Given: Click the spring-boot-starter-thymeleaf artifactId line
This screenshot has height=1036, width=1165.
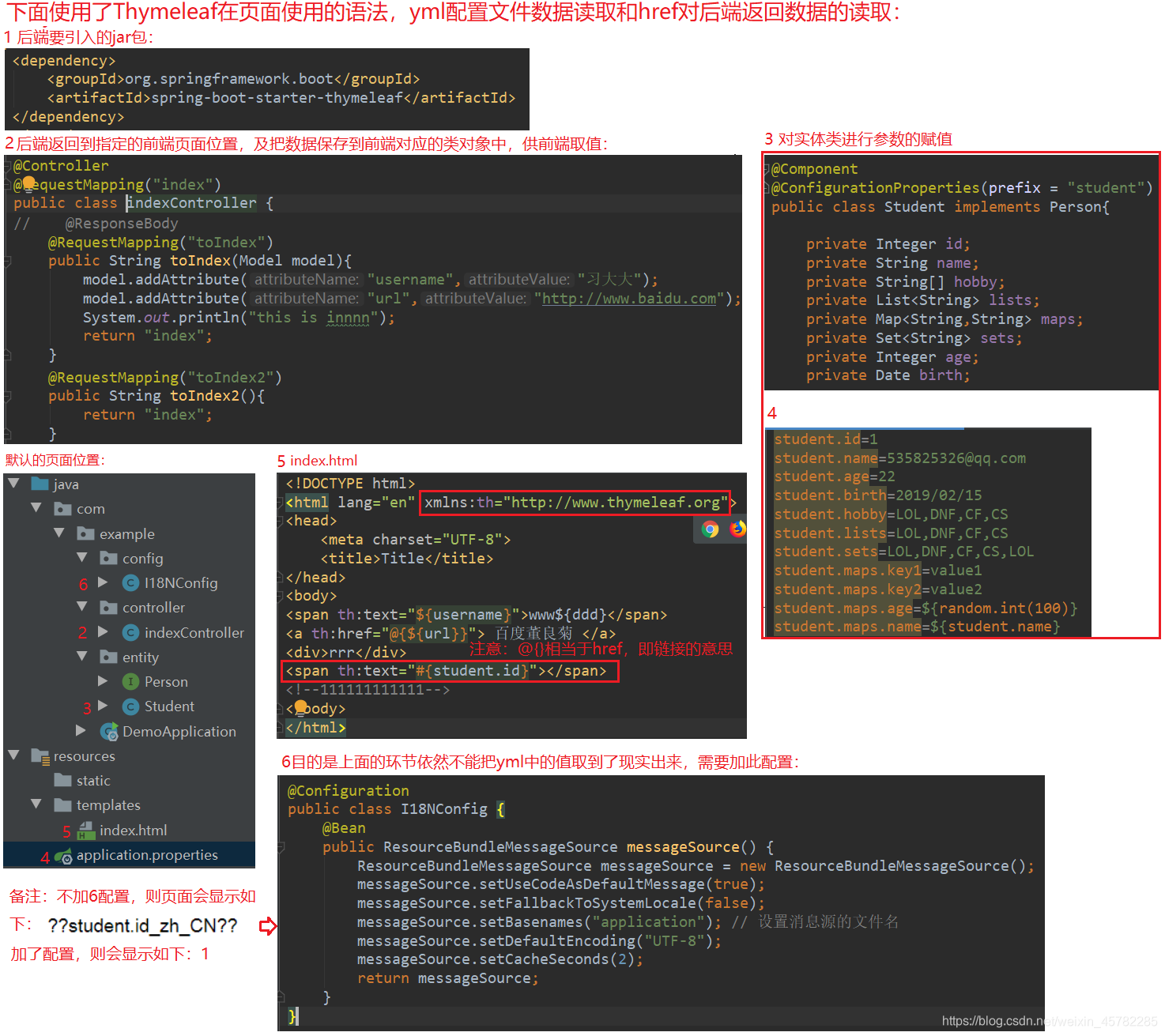Looking at the screenshot, I should click(281, 98).
